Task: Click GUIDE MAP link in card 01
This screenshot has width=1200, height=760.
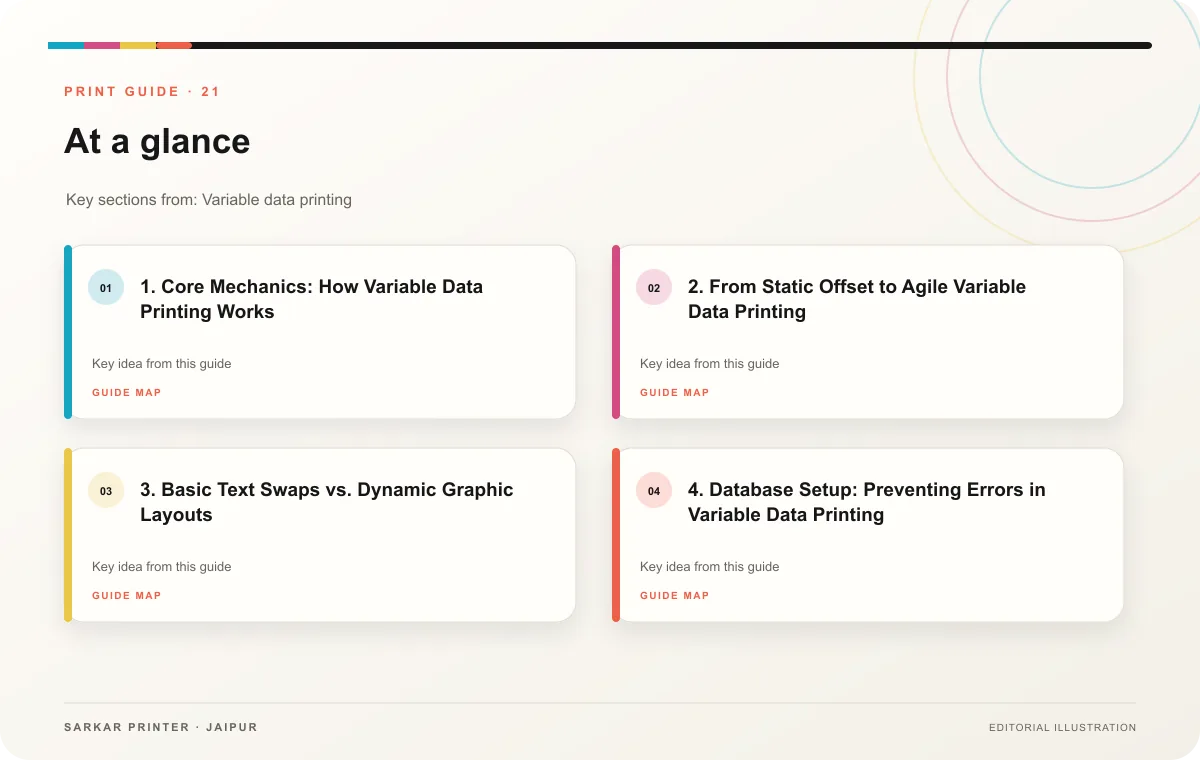Action: 127,393
